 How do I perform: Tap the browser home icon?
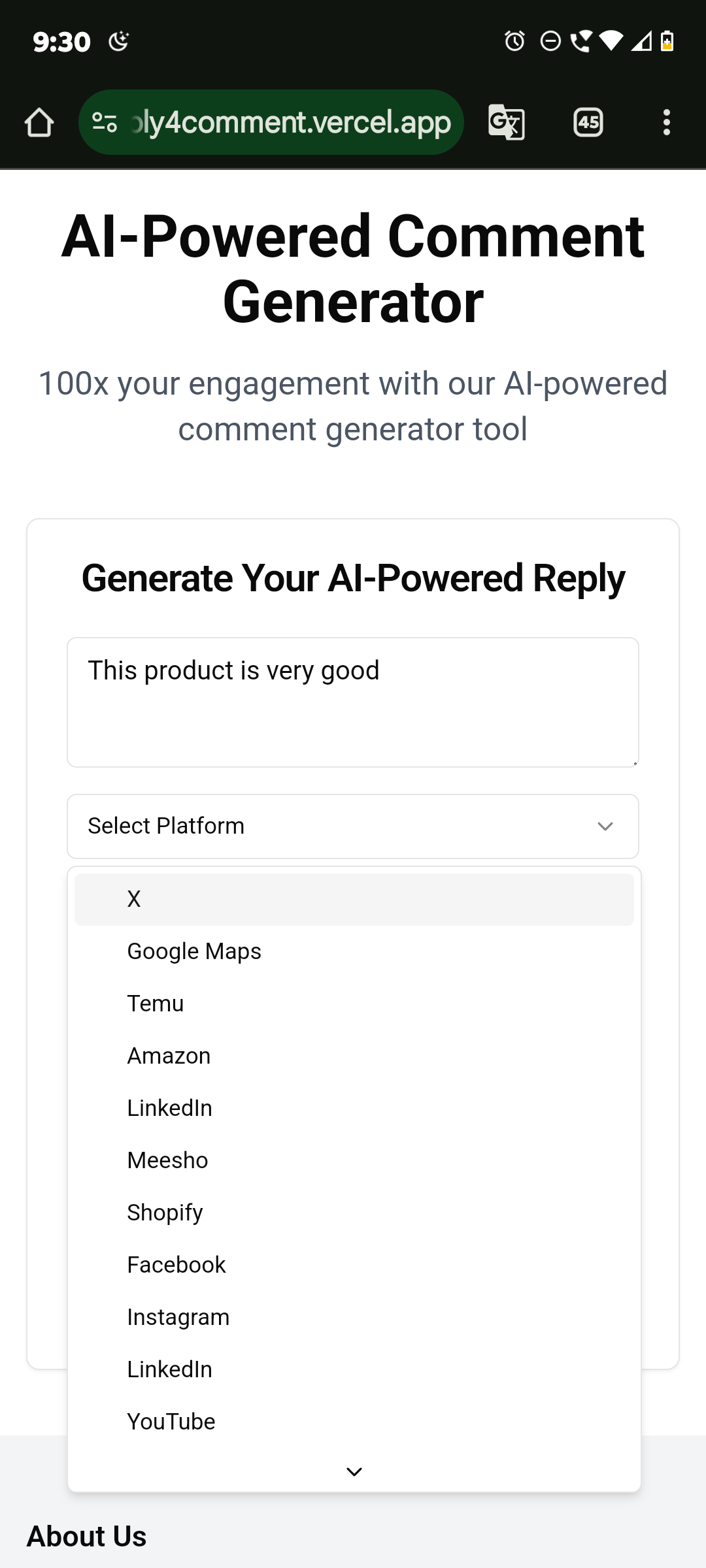(39, 122)
